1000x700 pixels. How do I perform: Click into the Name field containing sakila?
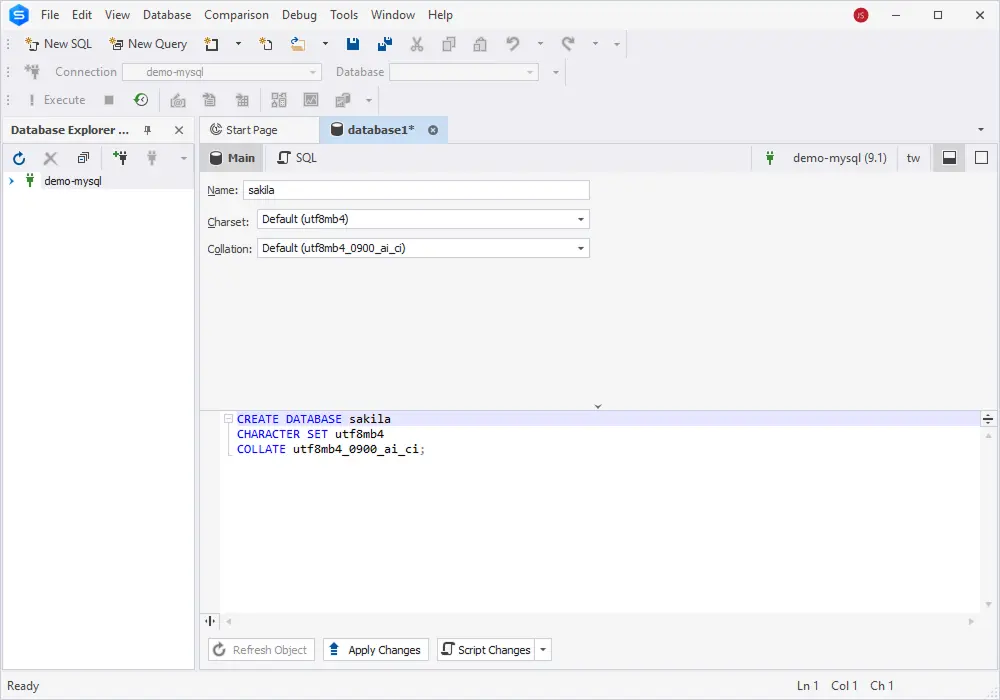(x=416, y=190)
